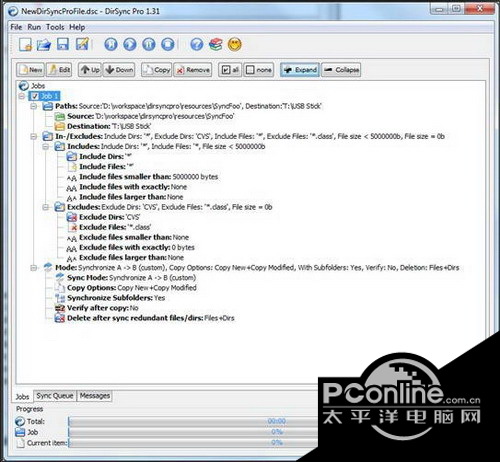Select 'Include files with exactly' row
Screen dimensions: 500x462
coord(127,187)
